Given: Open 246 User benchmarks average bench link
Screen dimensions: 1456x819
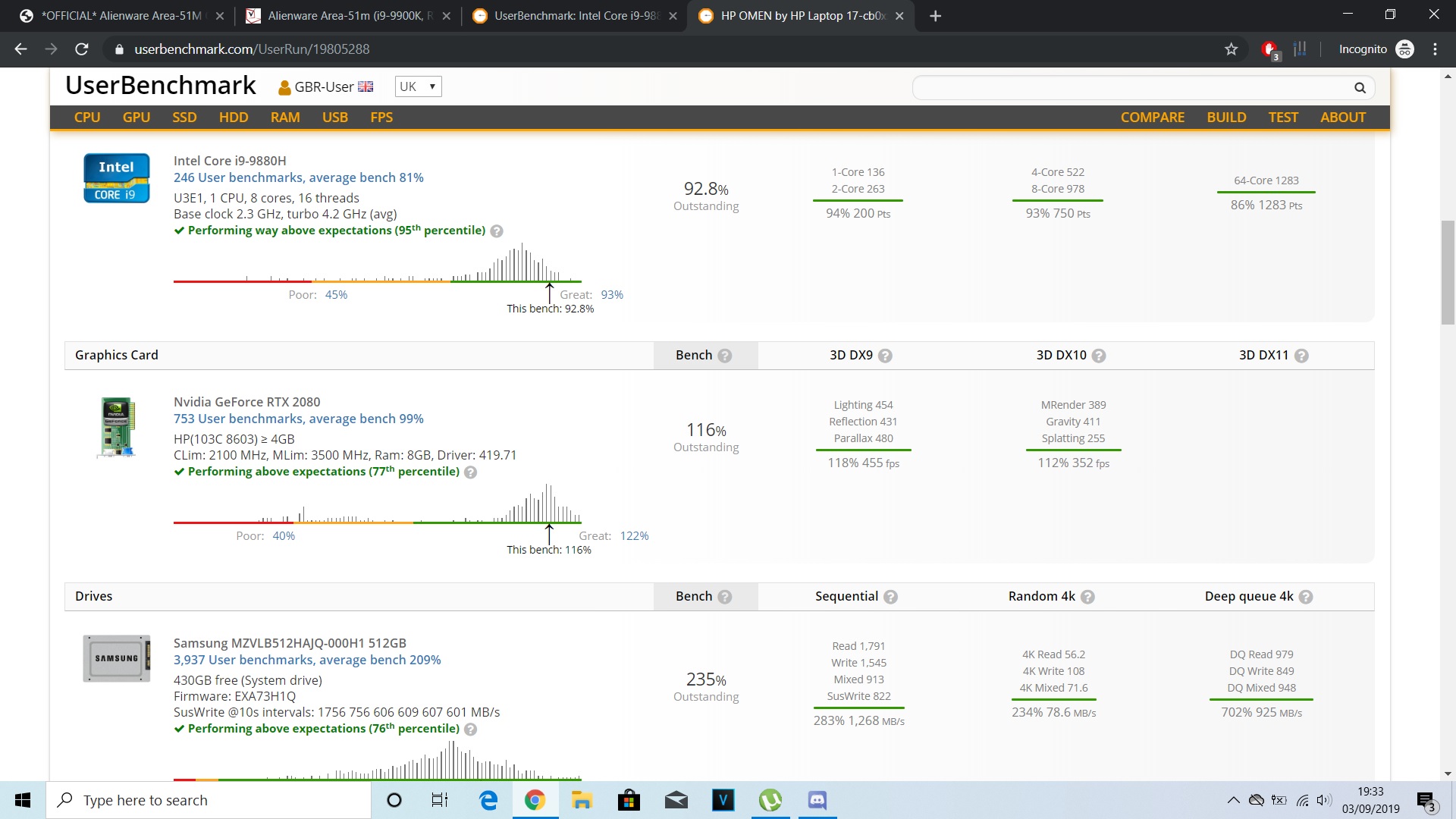Looking at the screenshot, I should [298, 177].
